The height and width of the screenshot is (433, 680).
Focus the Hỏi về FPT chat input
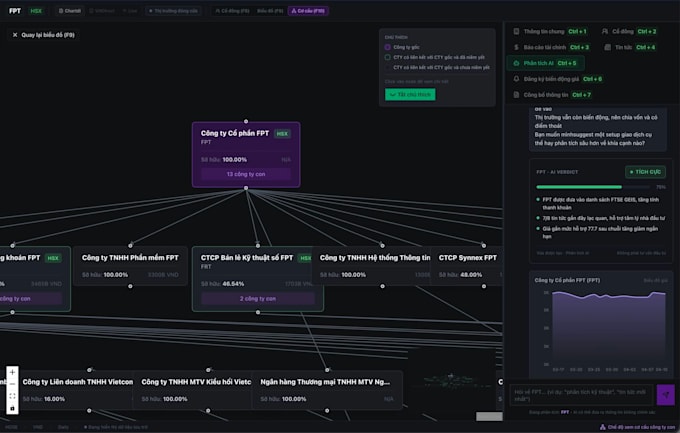pos(581,395)
